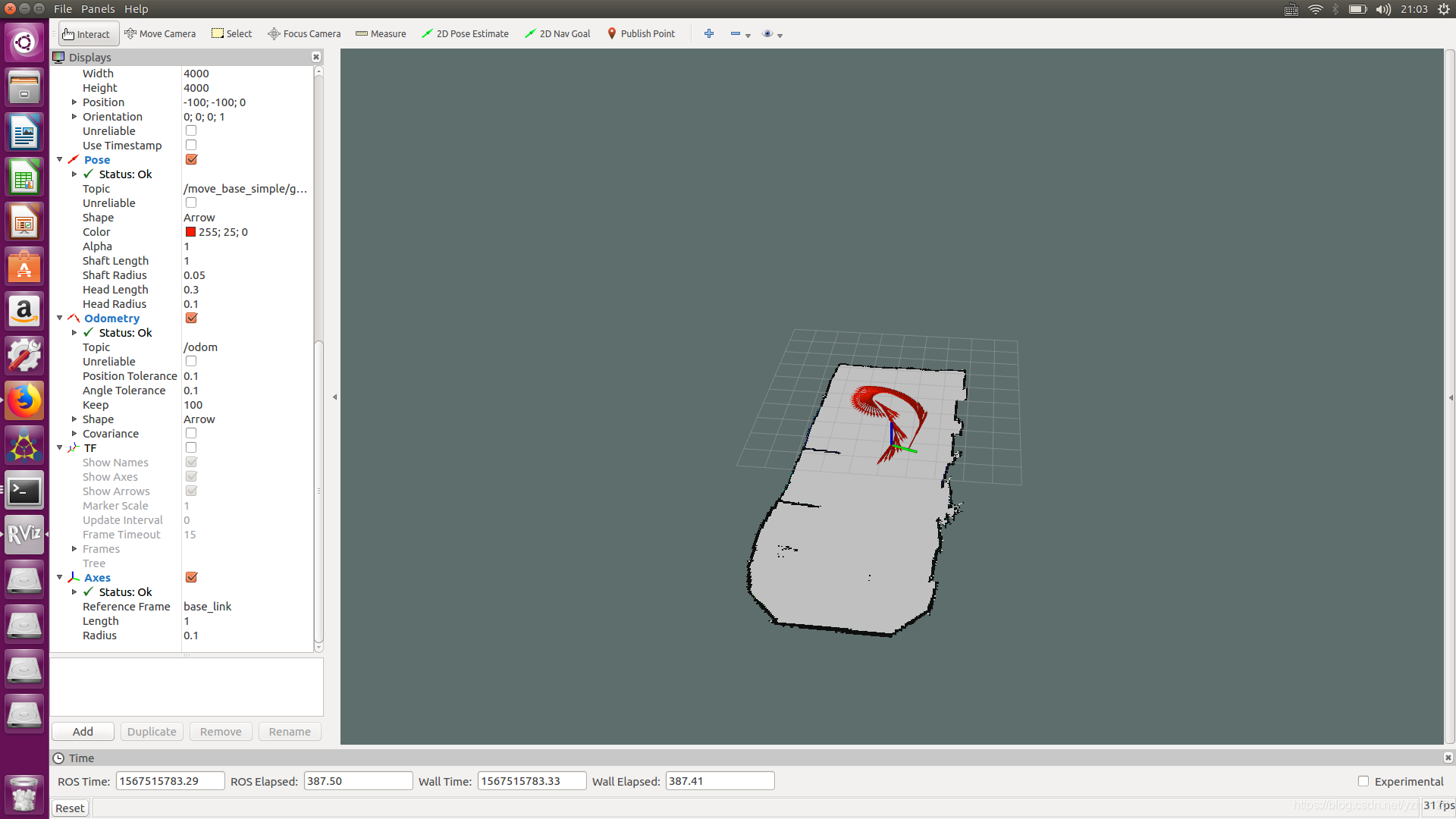
Task: Click the Add display button
Action: pyautogui.click(x=83, y=732)
